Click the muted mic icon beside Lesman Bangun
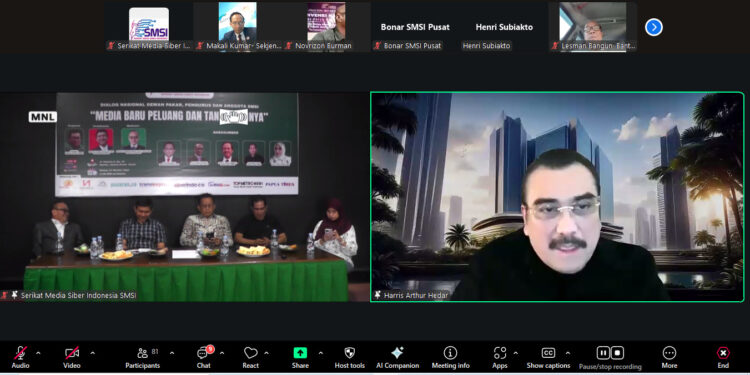The width and height of the screenshot is (750, 375). tap(555, 46)
